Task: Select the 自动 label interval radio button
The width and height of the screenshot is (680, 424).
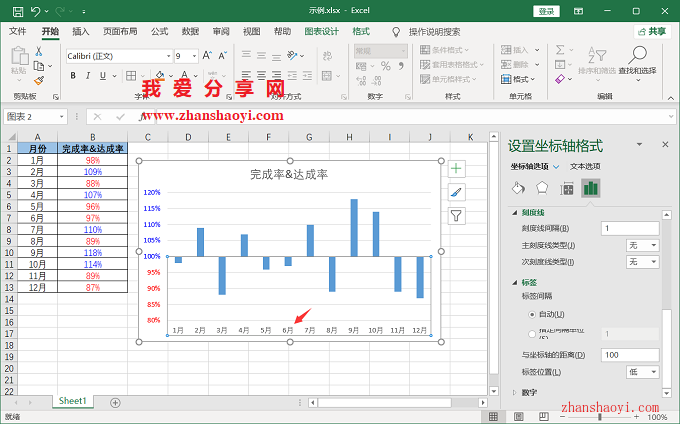Action: click(x=532, y=314)
